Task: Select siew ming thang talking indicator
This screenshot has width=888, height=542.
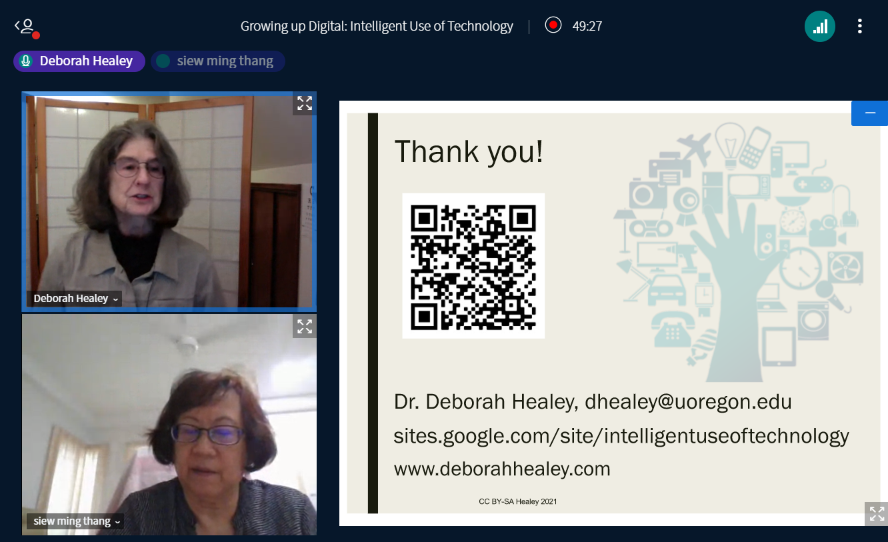Action: pyautogui.click(x=217, y=61)
